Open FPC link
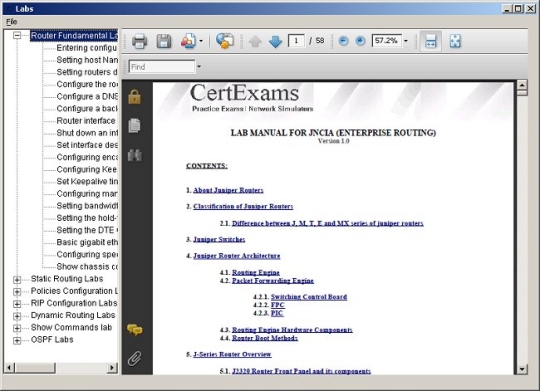Screen dimensions: 540x391 pos(278,305)
